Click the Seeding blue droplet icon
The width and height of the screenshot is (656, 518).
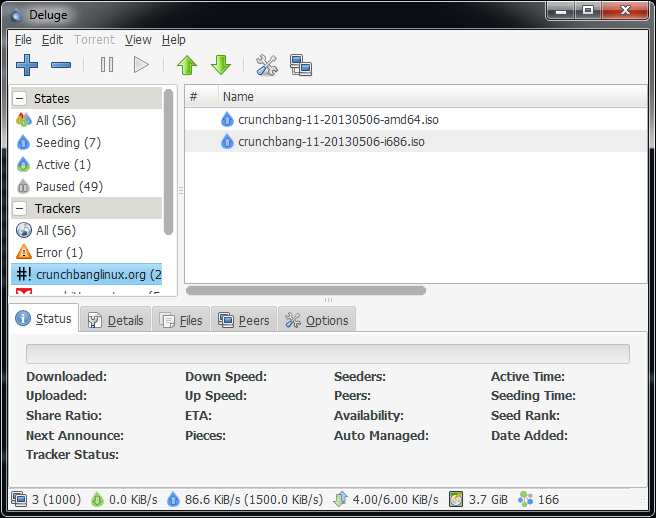click(23, 142)
